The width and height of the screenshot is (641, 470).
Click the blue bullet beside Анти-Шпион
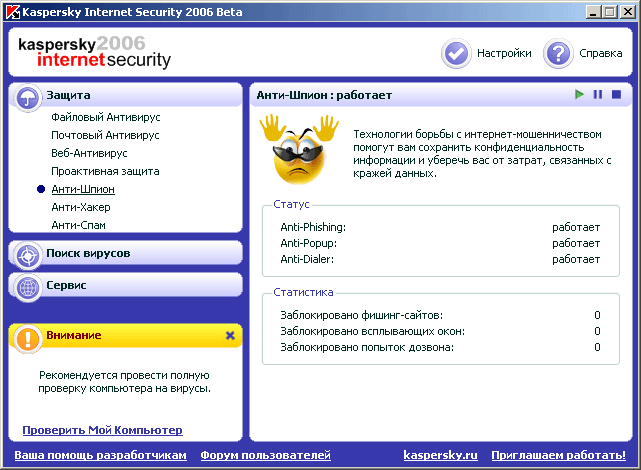click(40, 189)
